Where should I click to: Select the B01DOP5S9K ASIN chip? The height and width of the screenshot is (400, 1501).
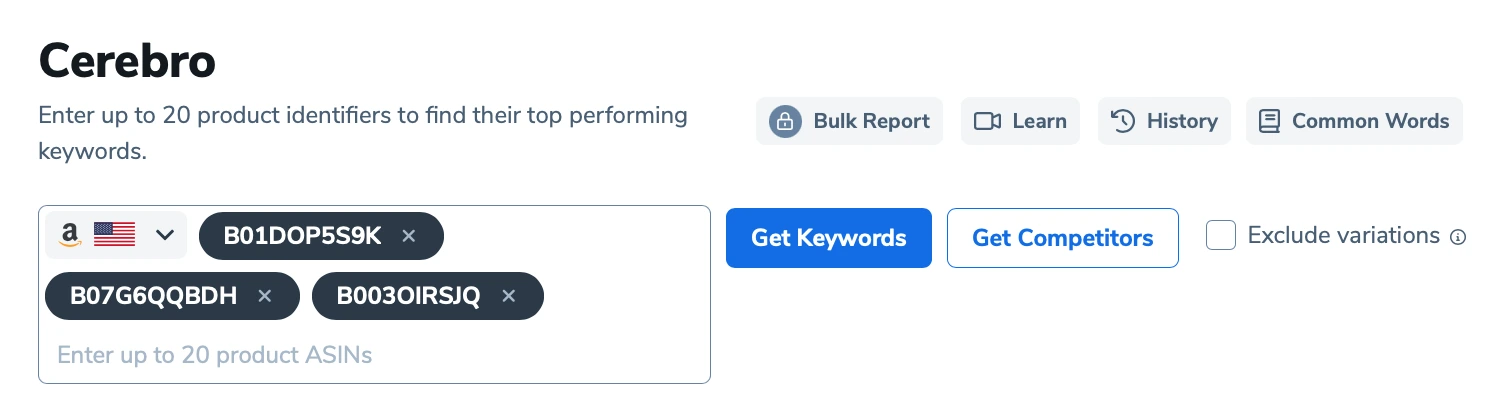click(x=302, y=236)
